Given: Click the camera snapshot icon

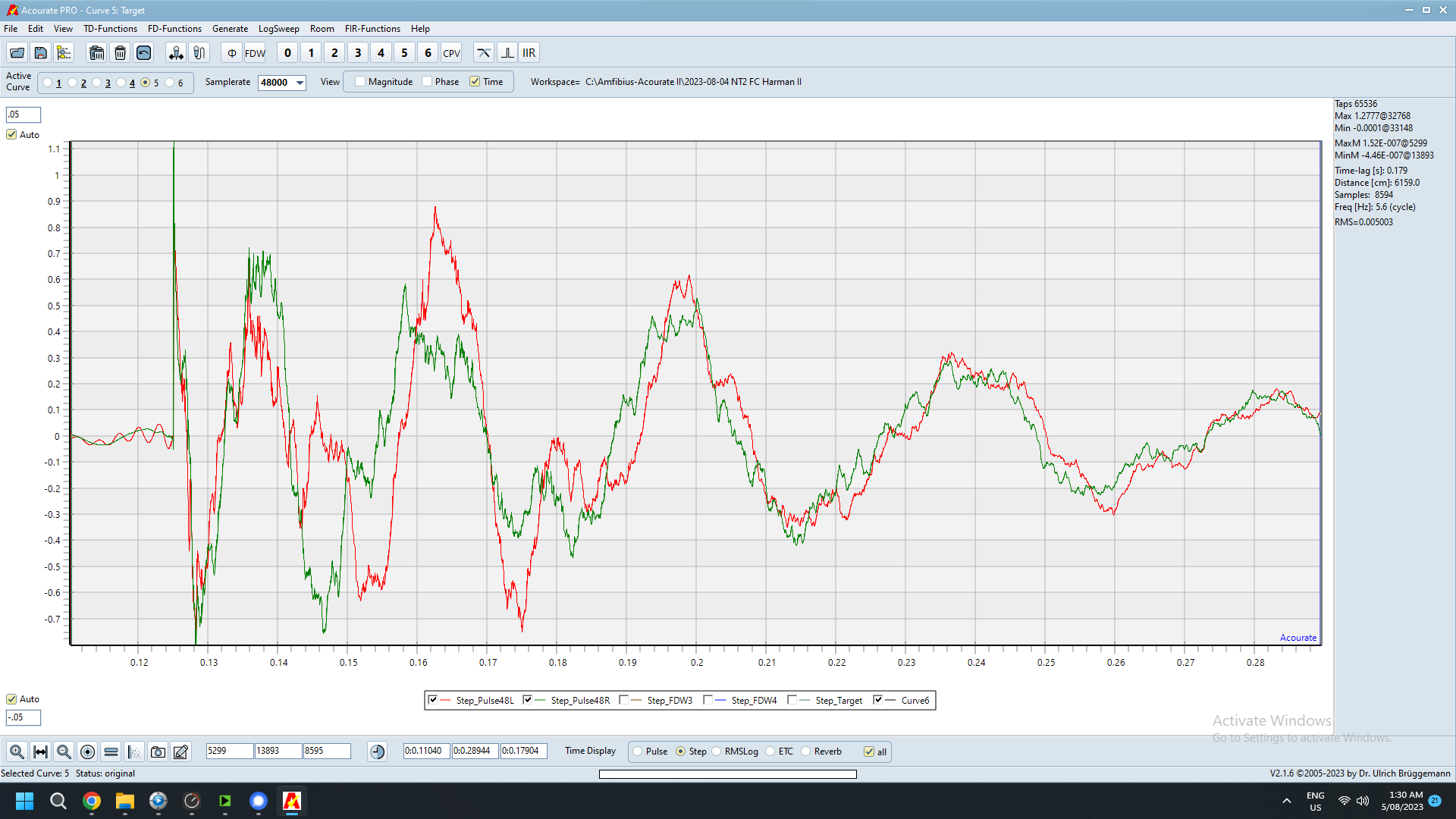Looking at the screenshot, I should click(x=158, y=752).
